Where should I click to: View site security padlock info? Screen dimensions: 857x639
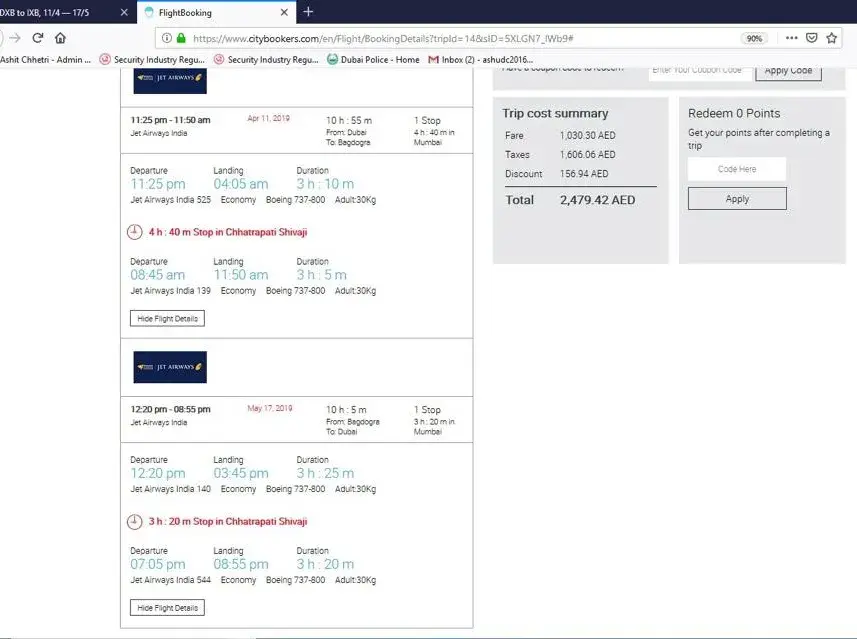[181, 38]
